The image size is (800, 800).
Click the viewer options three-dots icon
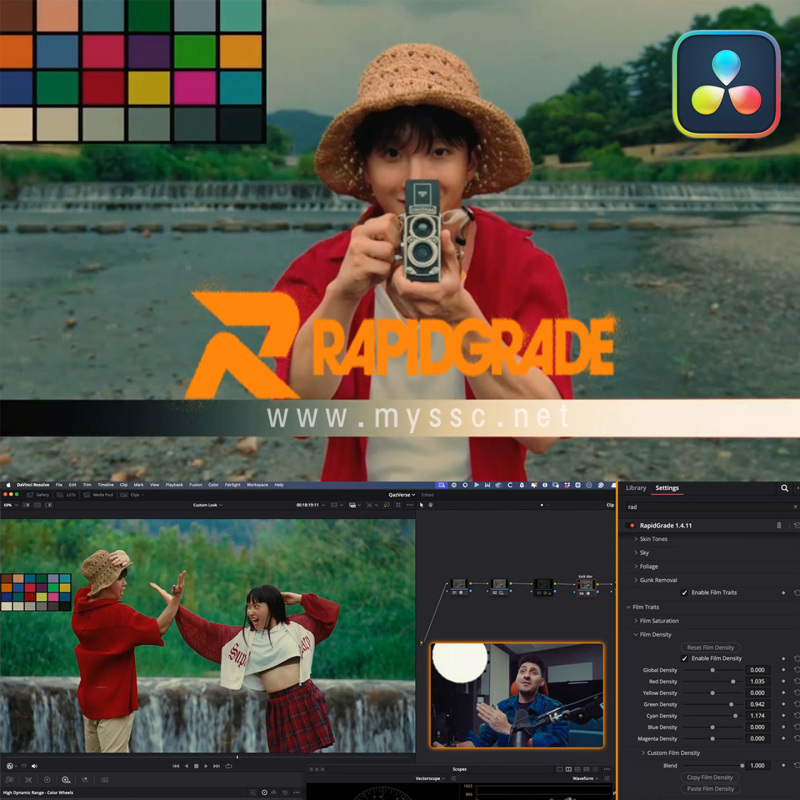click(x=410, y=505)
